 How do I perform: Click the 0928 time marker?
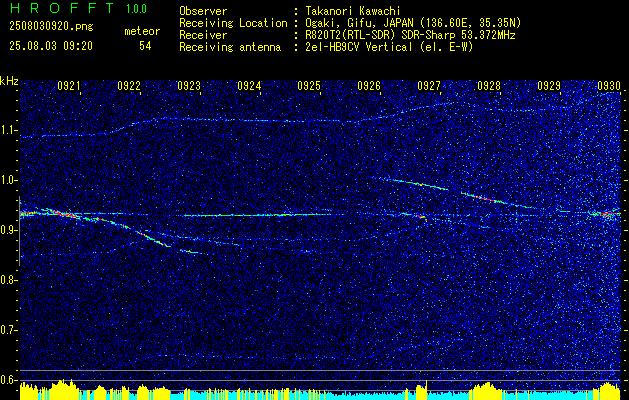489,85
